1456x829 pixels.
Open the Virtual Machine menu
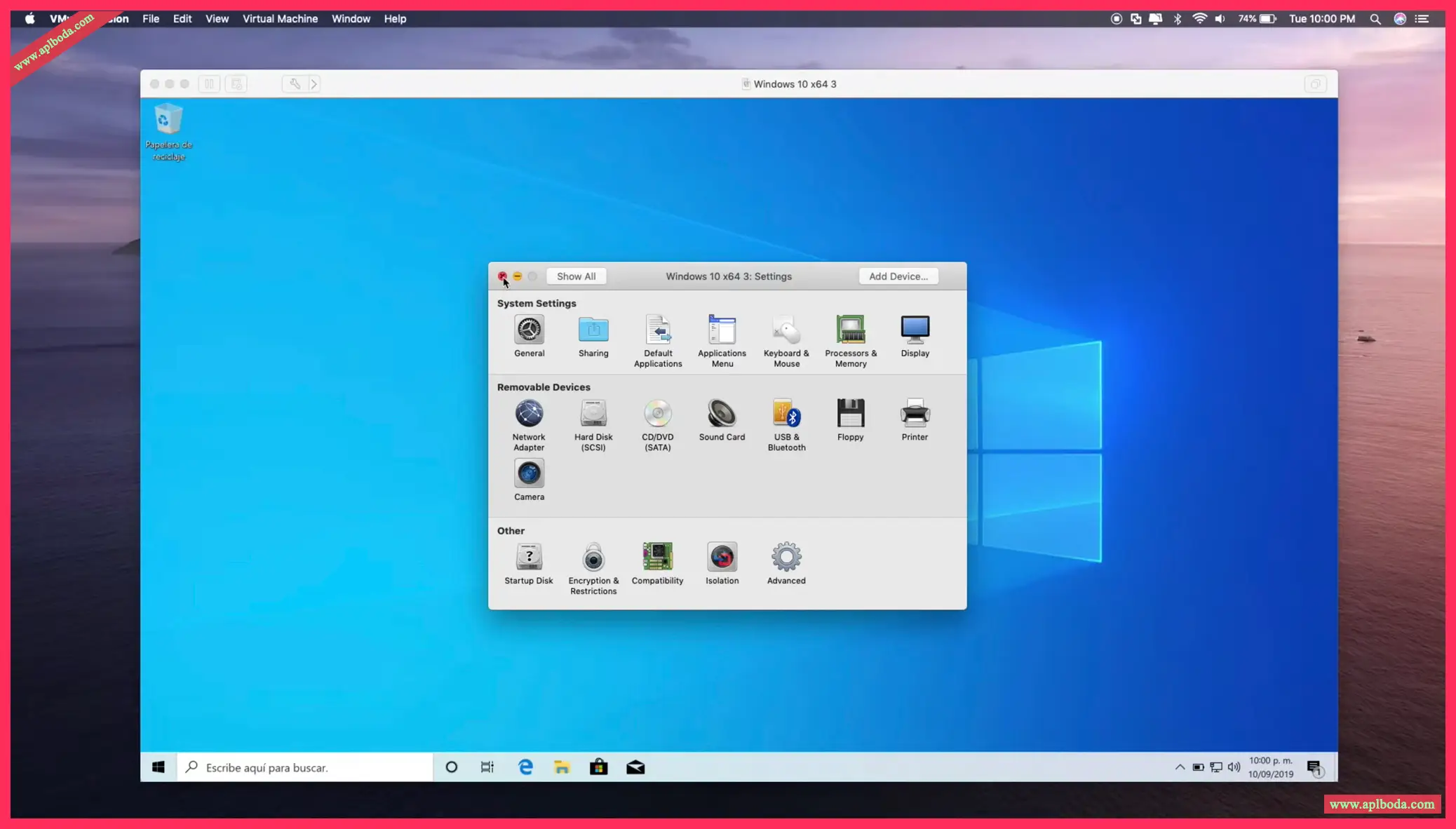click(280, 19)
